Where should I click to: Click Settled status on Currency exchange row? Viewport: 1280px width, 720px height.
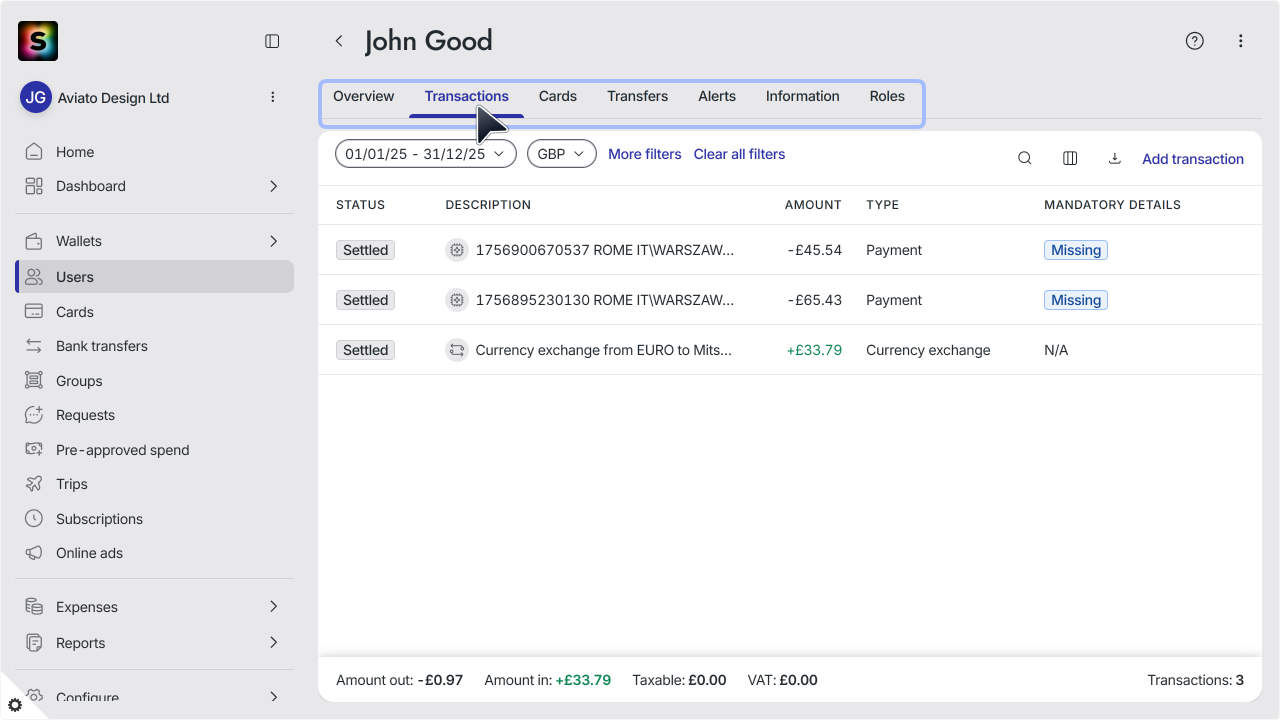(365, 350)
